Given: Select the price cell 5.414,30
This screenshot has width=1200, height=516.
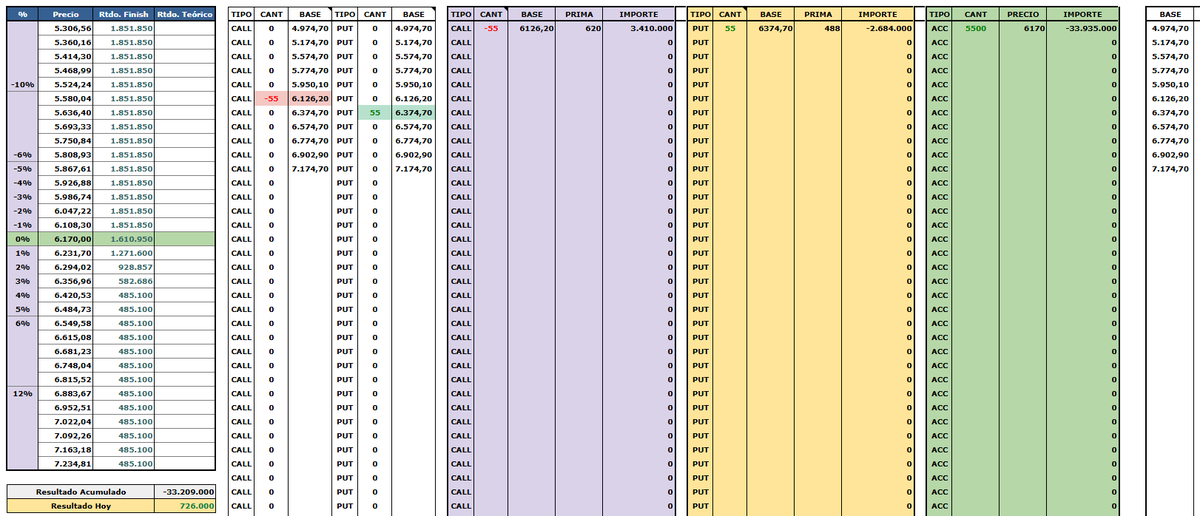Looking at the screenshot, I should (66, 57).
